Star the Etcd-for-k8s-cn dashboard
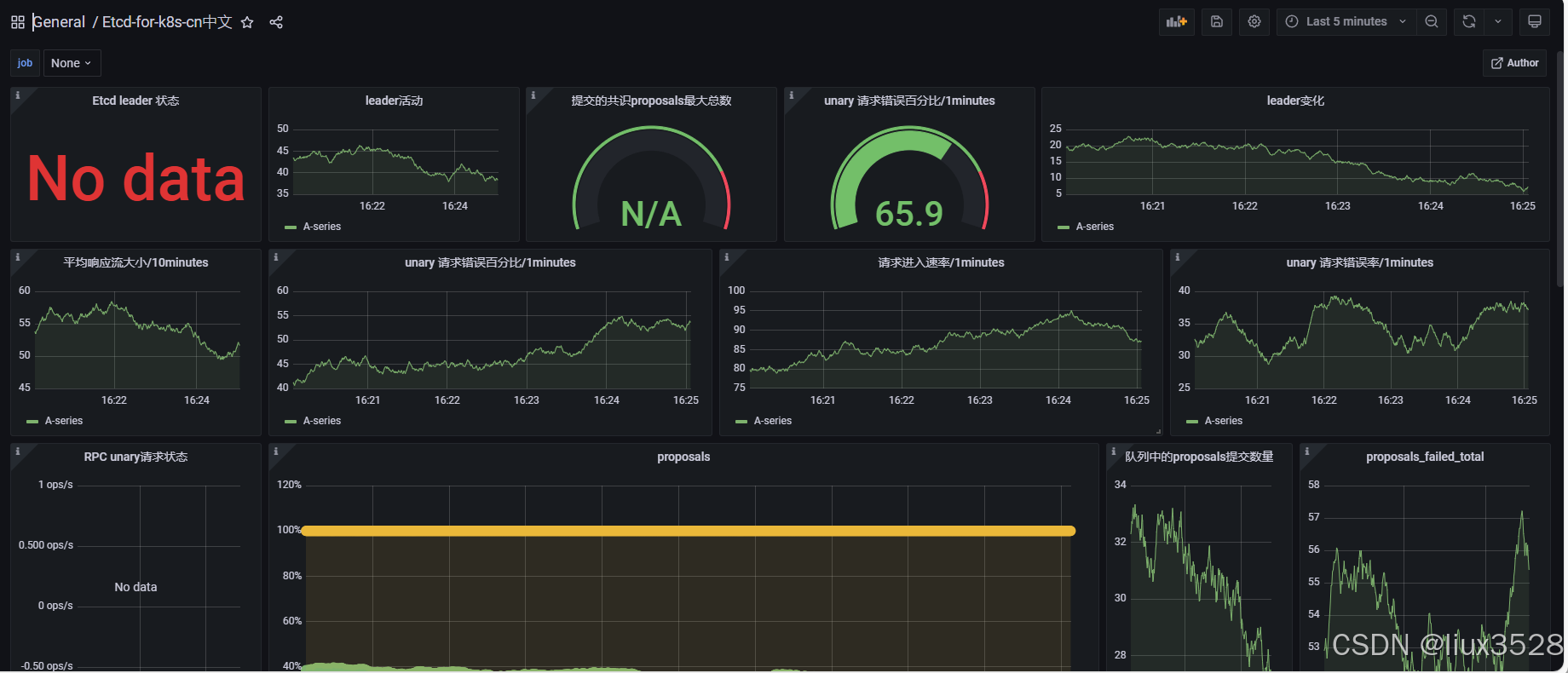 pos(247,22)
